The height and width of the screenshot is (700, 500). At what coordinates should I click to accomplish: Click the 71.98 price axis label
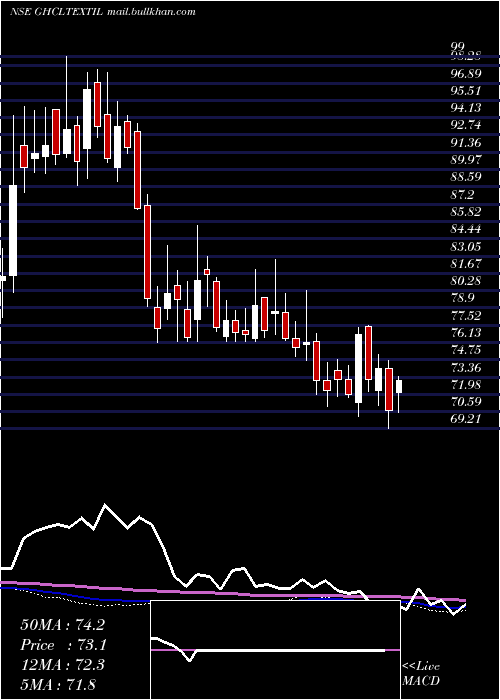467,384
